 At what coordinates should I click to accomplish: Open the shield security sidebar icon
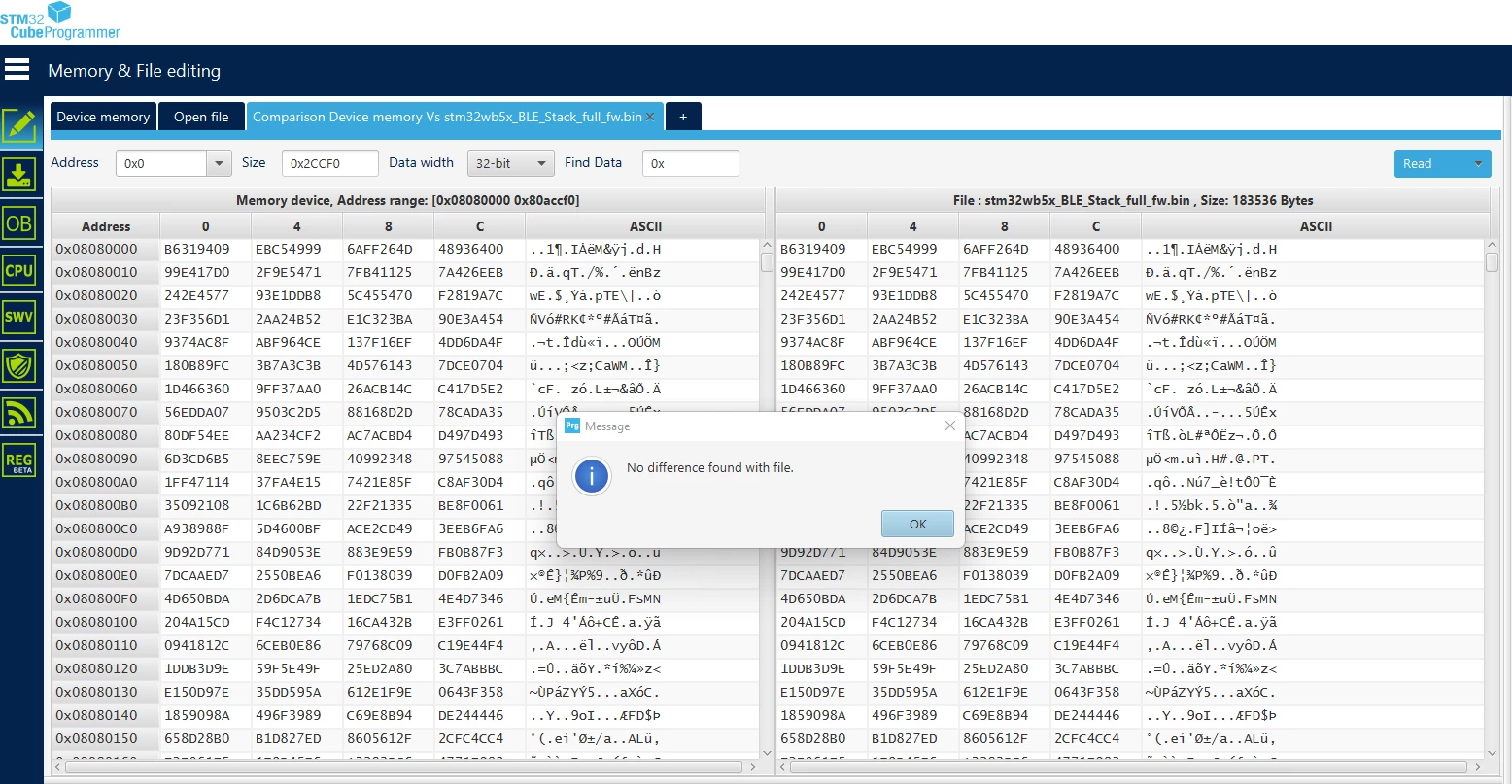[x=19, y=365]
